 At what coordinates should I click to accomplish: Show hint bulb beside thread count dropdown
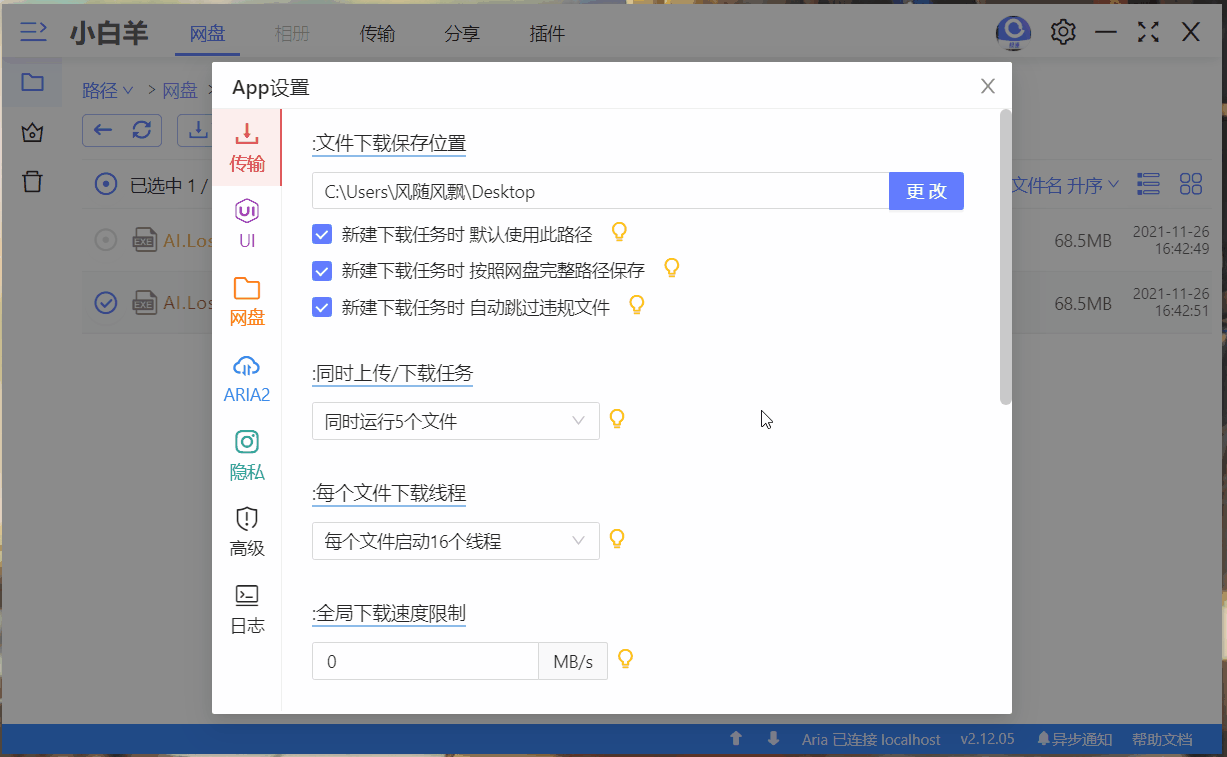coord(617,539)
